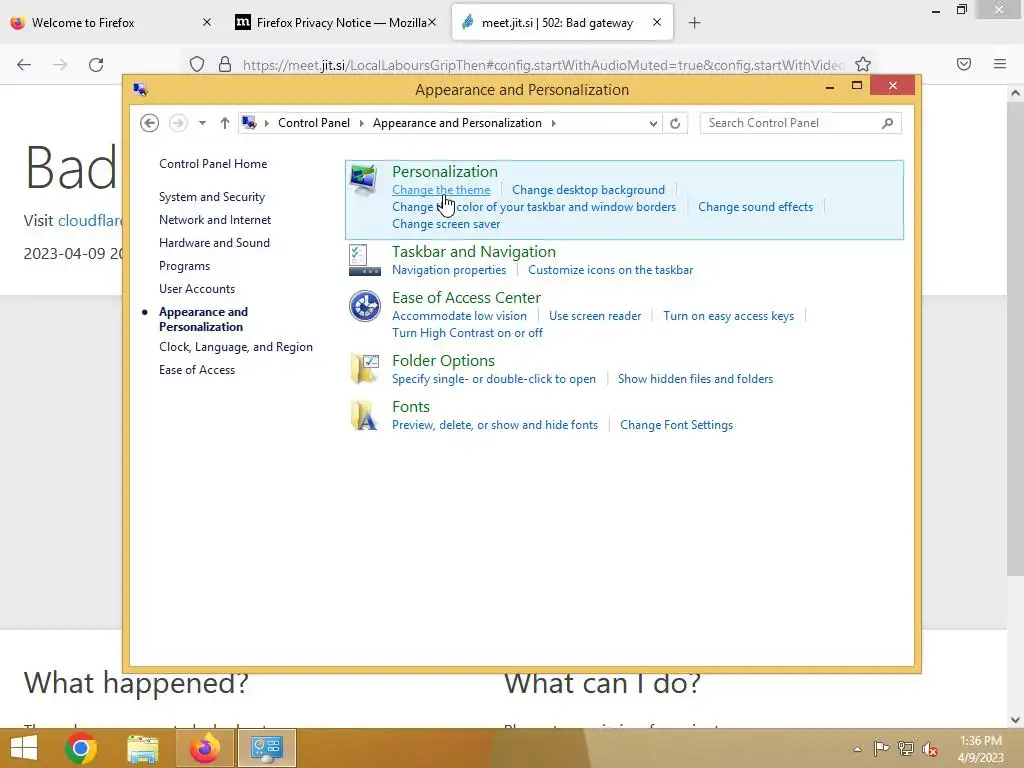Open Hardware and Sound category
This screenshot has width=1024, height=768.
214,242
